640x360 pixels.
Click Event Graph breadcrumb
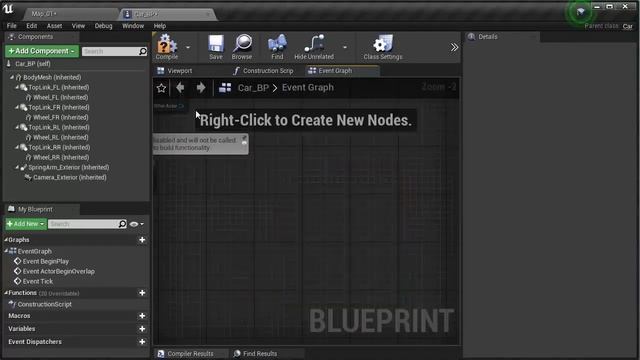point(308,87)
